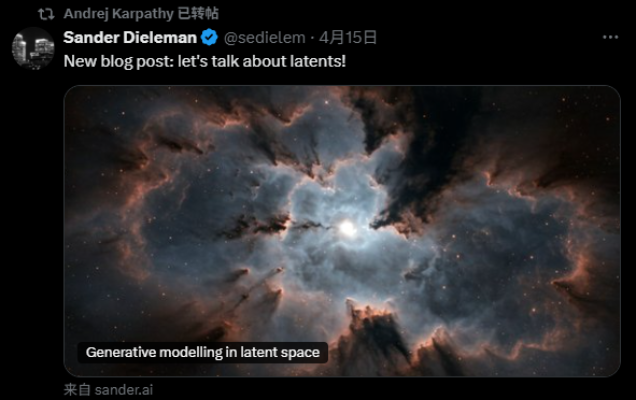This screenshot has width=636, height=400.
Task: Click the 已转帖 repost label
Action: [x=198, y=14]
